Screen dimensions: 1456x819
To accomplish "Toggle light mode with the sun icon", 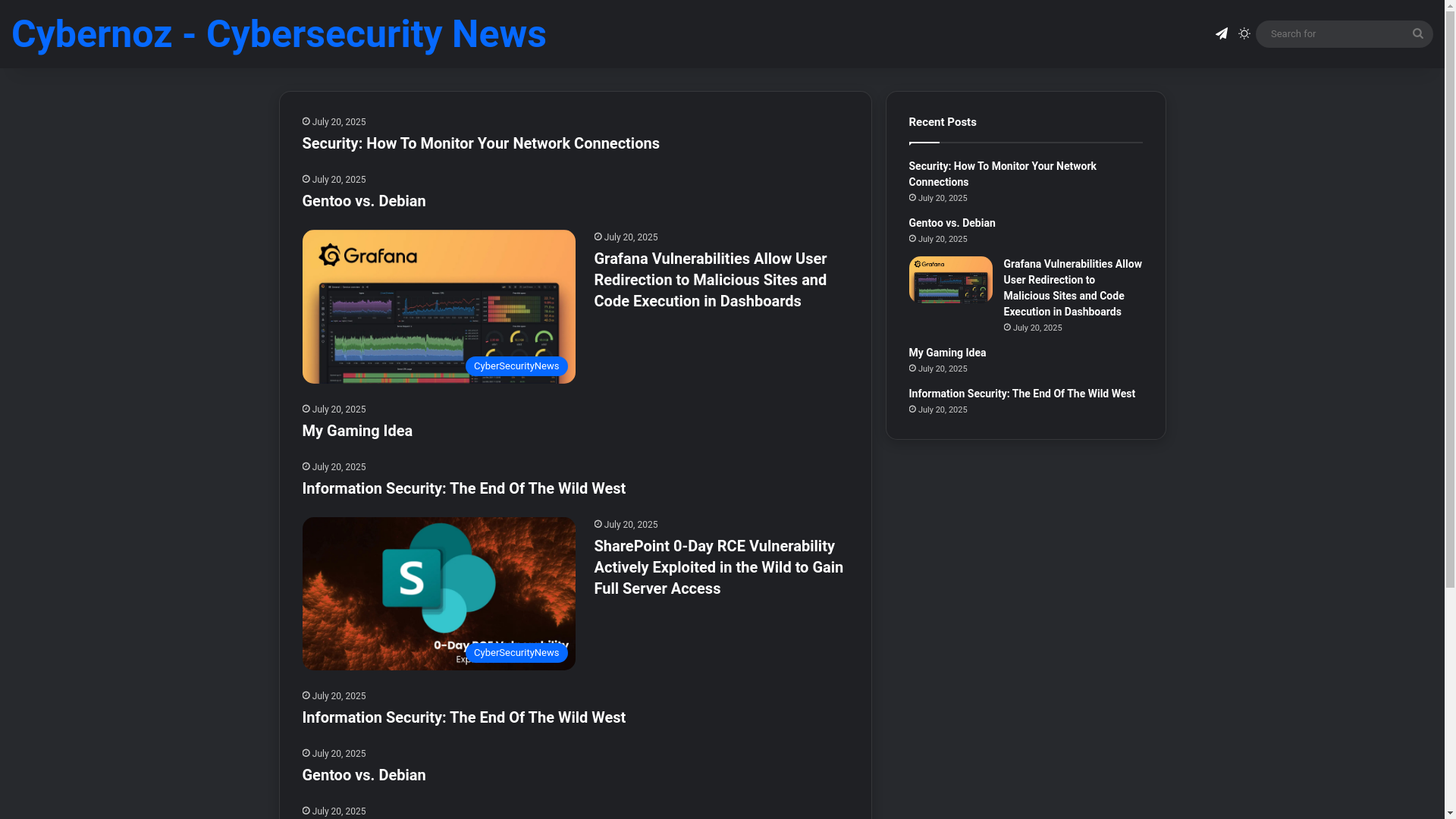I will pyautogui.click(x=1244, y=33).
